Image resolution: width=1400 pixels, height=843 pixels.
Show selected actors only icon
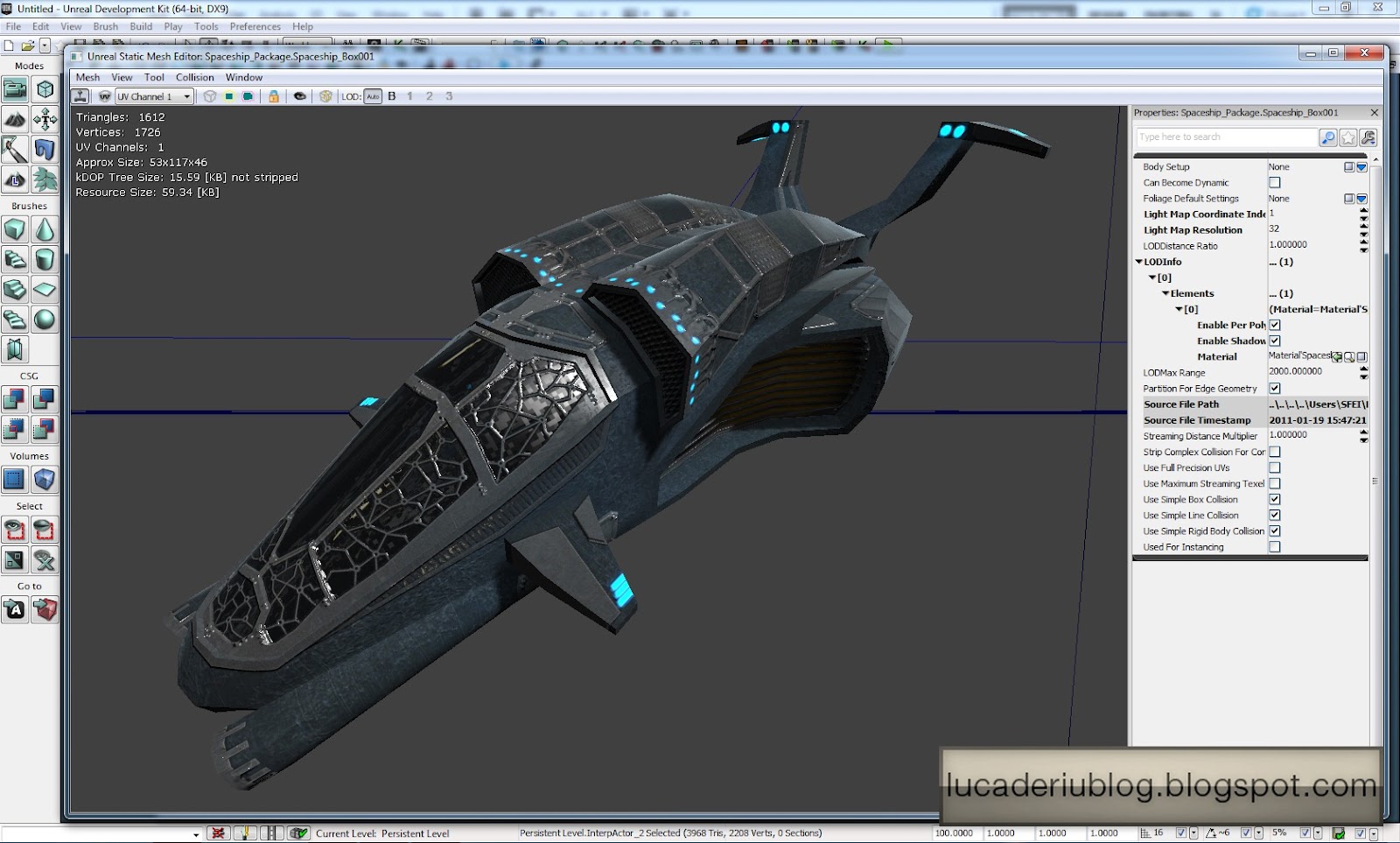point(15,530)
